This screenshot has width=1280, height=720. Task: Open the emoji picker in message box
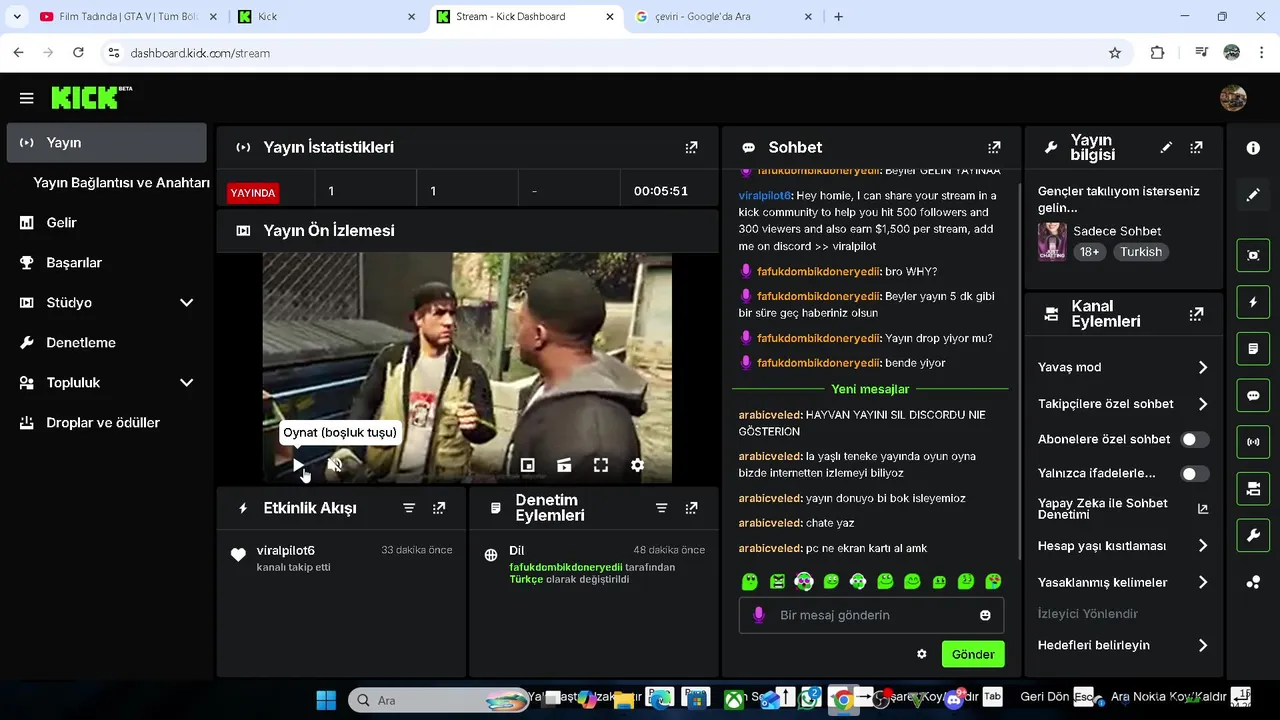[x=985, y=615]
